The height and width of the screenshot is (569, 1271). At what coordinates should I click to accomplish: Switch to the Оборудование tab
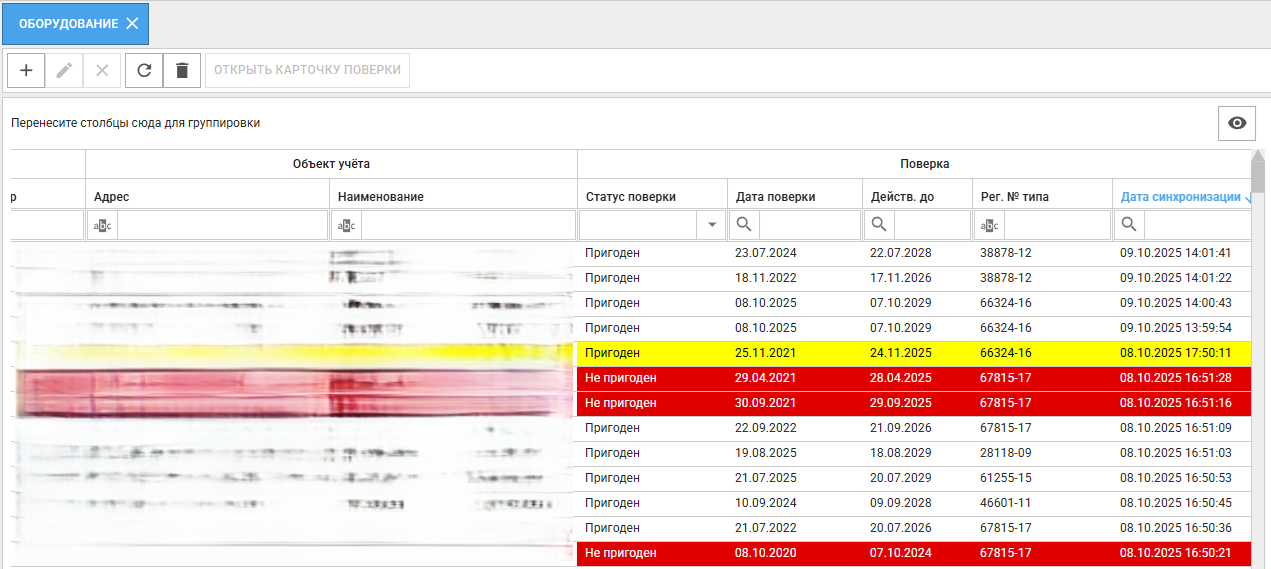click(68, 23)
